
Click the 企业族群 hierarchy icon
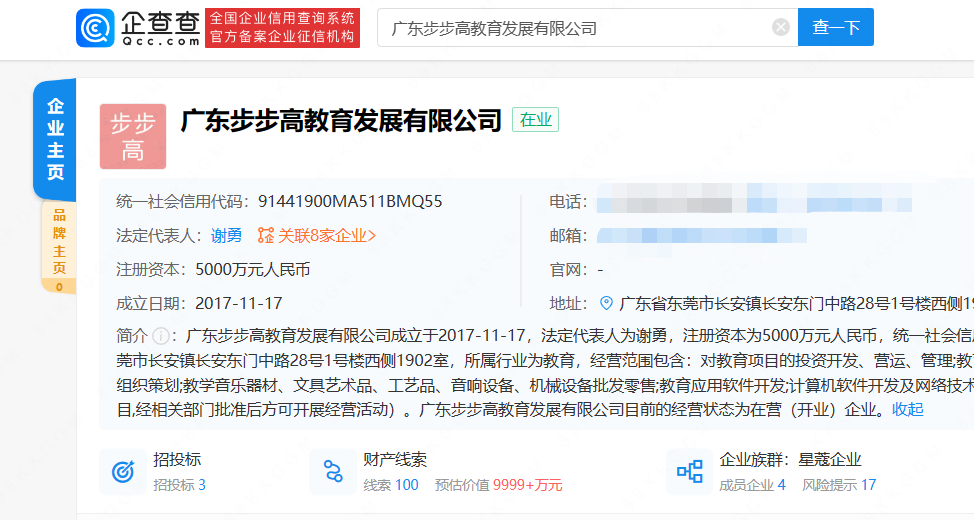click(x=690, y=472)
